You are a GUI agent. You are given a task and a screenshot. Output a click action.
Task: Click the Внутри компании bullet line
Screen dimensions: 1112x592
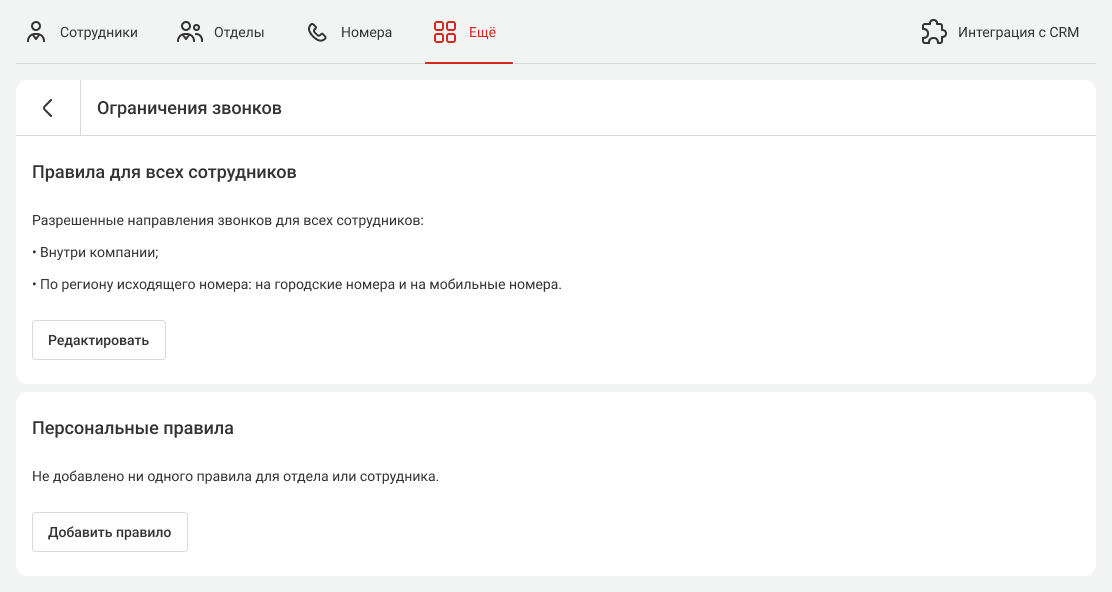click(96, 252)
